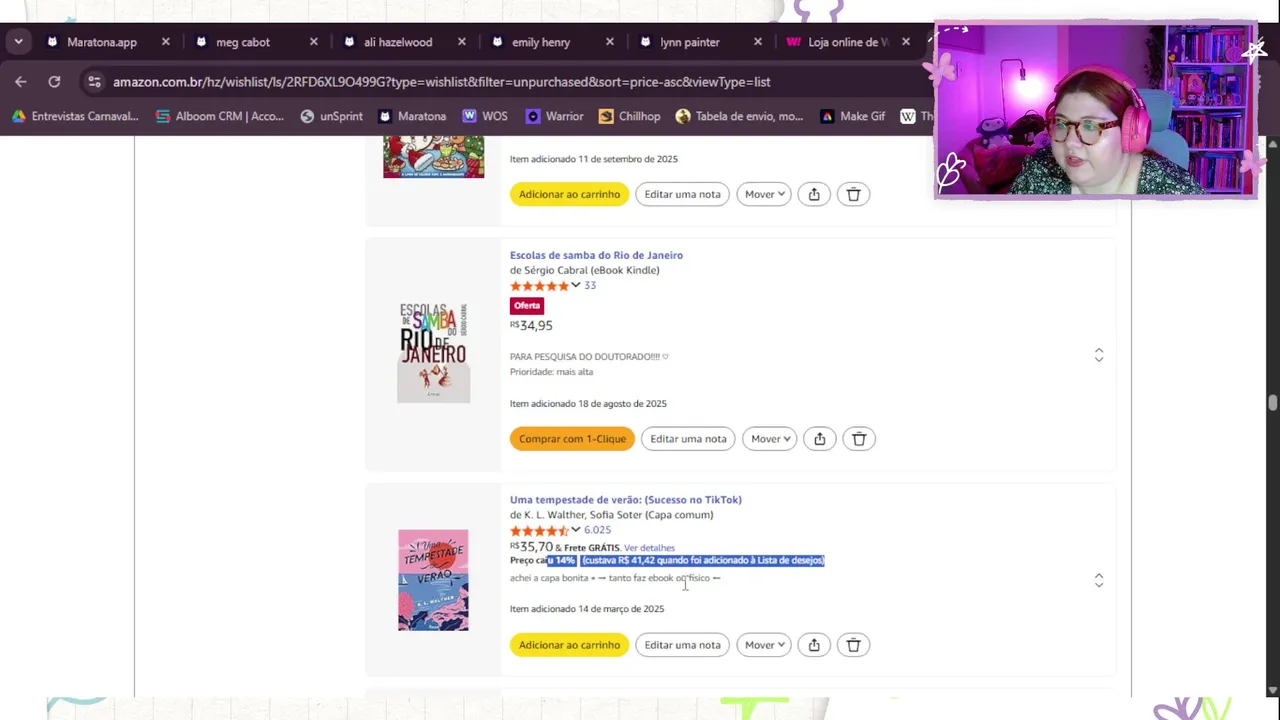The width and height of the screenshot is (1280, 720).
Task: Click the Amazon wishlist URL address bar
Action: (441, 82)
